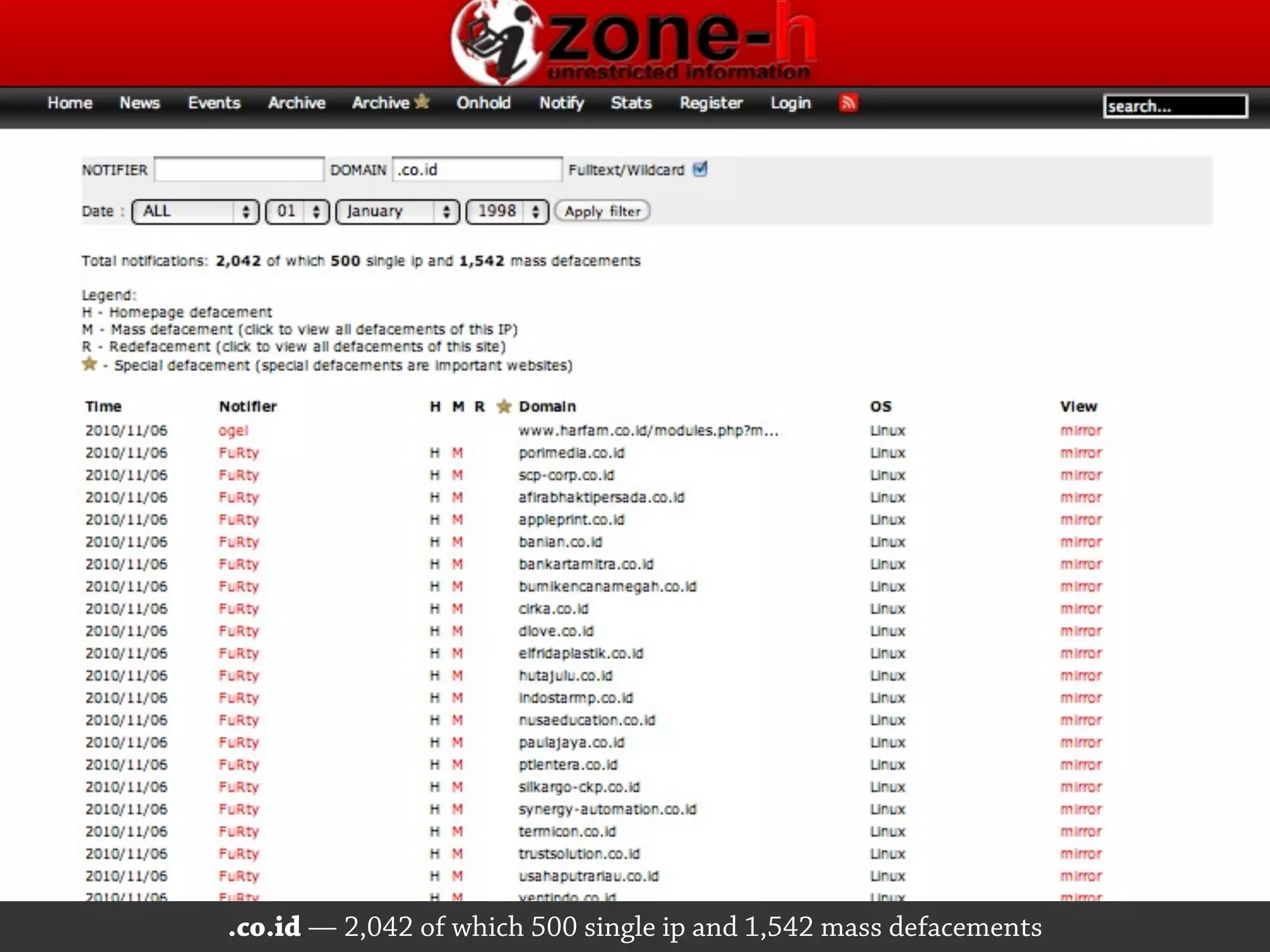Open the News menu item
This screenshot has height=952, width=1270.
140,103
